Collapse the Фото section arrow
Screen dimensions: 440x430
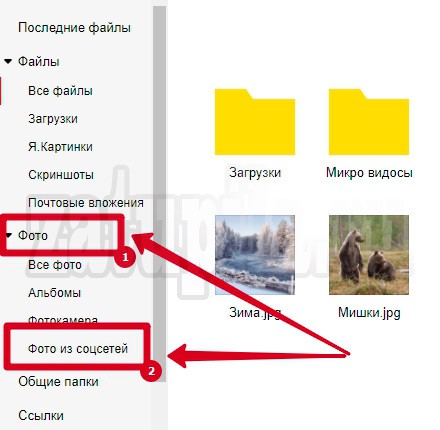9,236
